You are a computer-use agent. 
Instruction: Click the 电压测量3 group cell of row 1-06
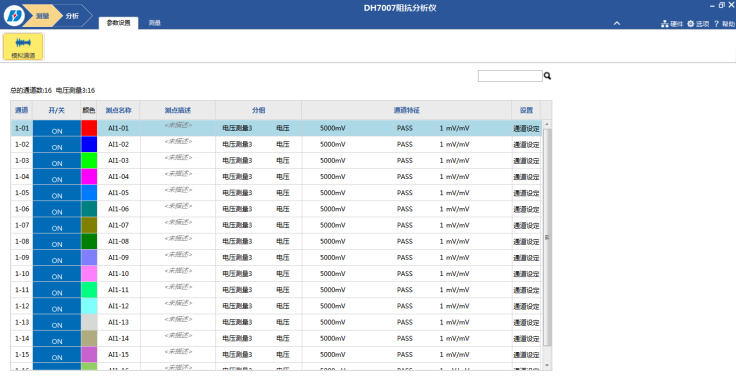click(237, 209)
